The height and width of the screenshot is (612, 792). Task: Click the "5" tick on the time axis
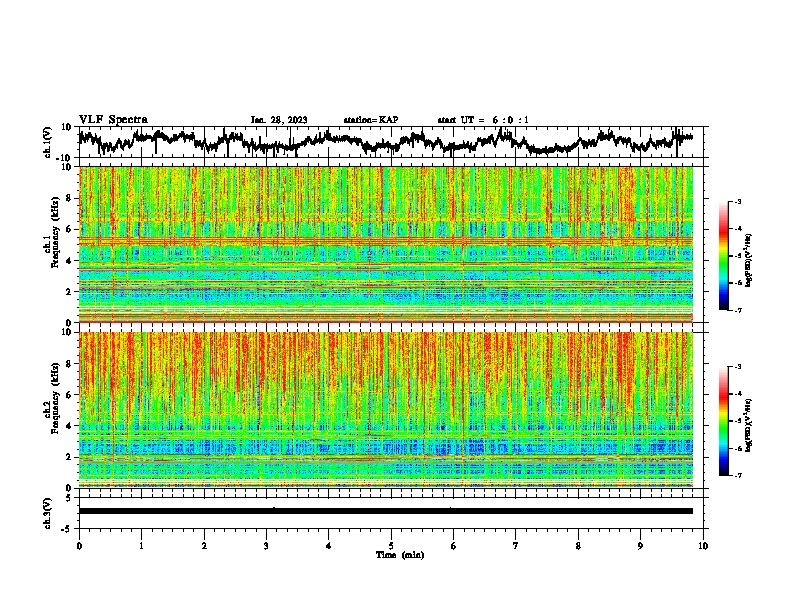click(x=391, y=546)
